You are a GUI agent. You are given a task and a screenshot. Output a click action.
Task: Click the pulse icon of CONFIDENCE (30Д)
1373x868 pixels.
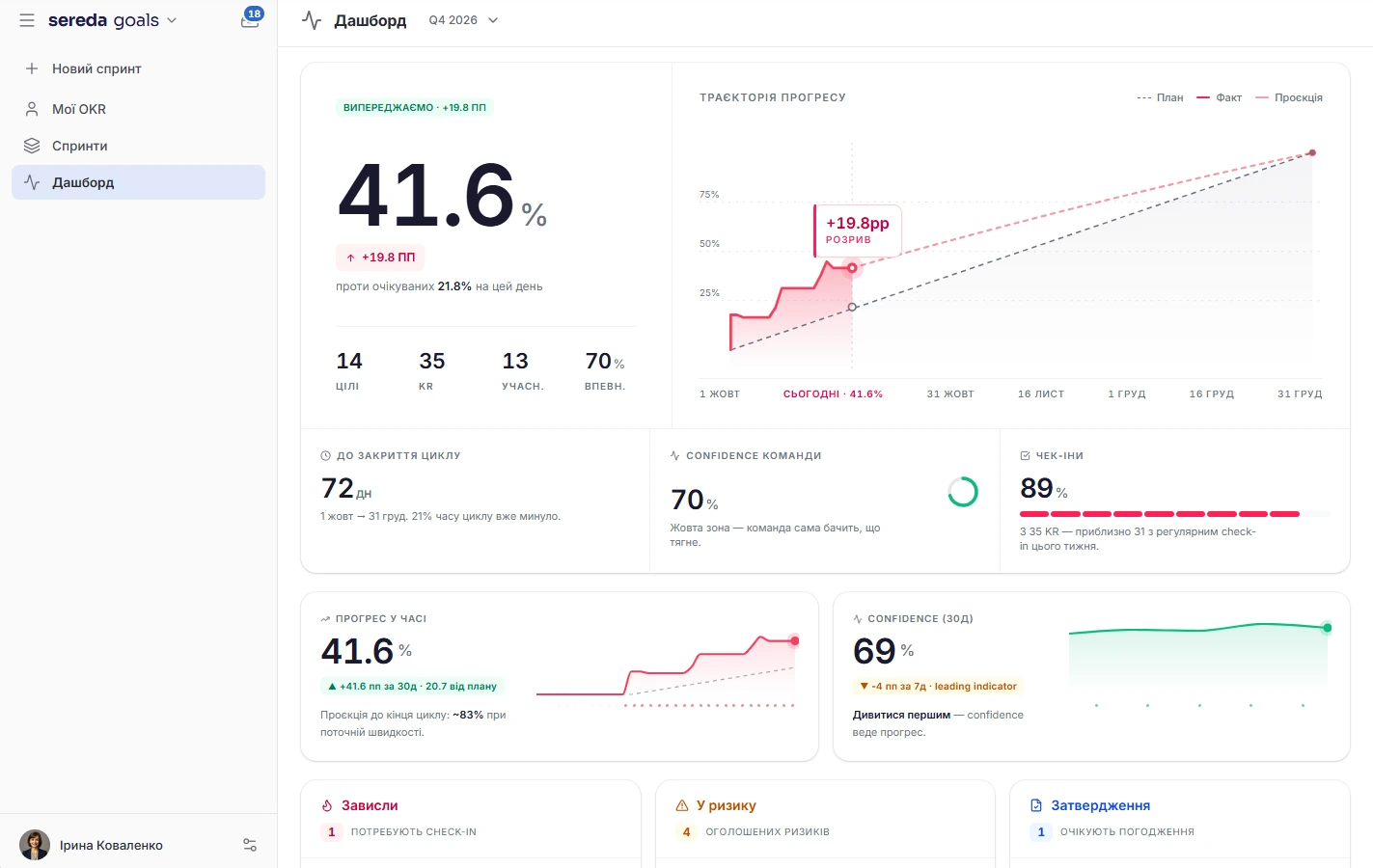pyautogui.click(x=858, y=619)
